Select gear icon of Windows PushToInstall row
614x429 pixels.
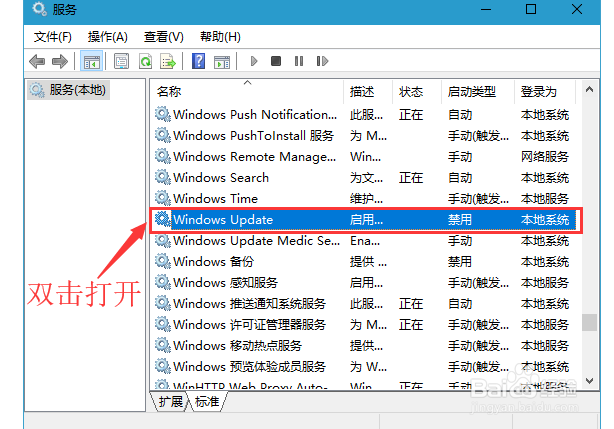tap(163, 135)
